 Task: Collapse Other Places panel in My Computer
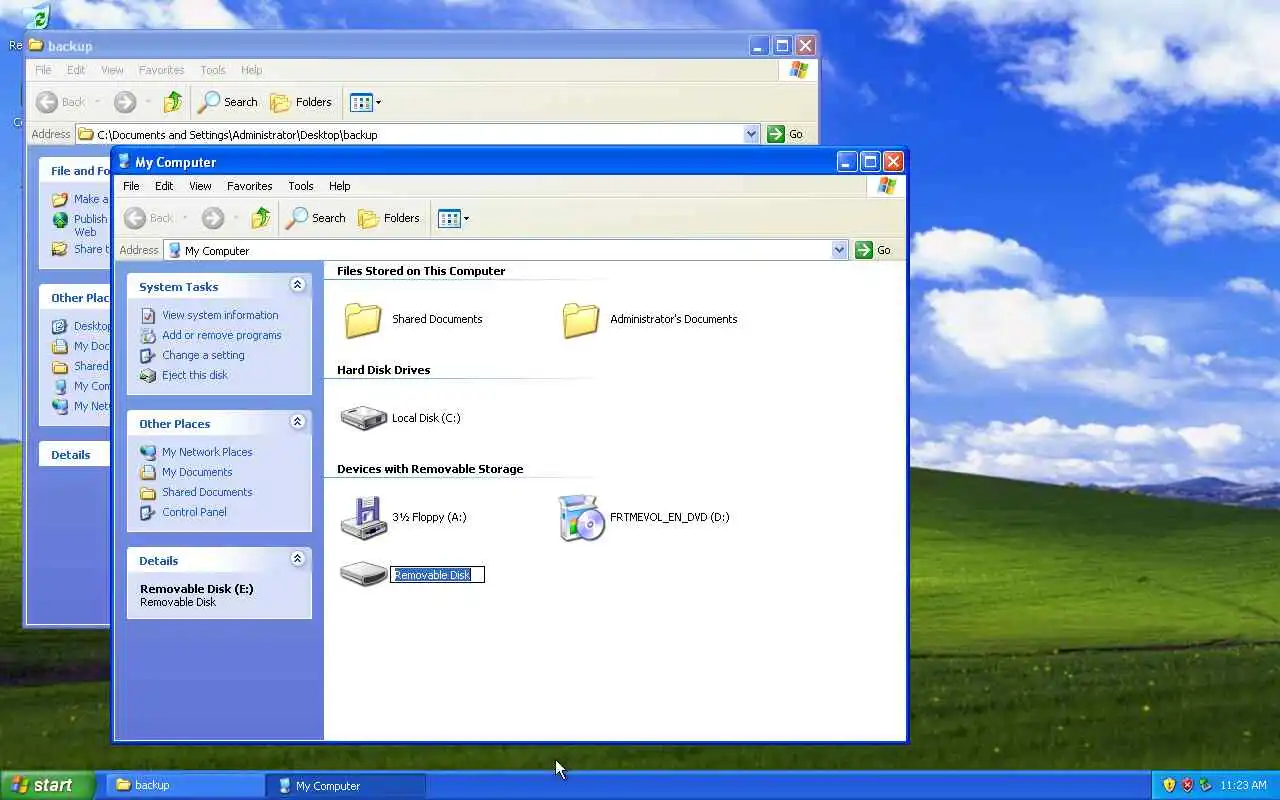pos(297,422)
